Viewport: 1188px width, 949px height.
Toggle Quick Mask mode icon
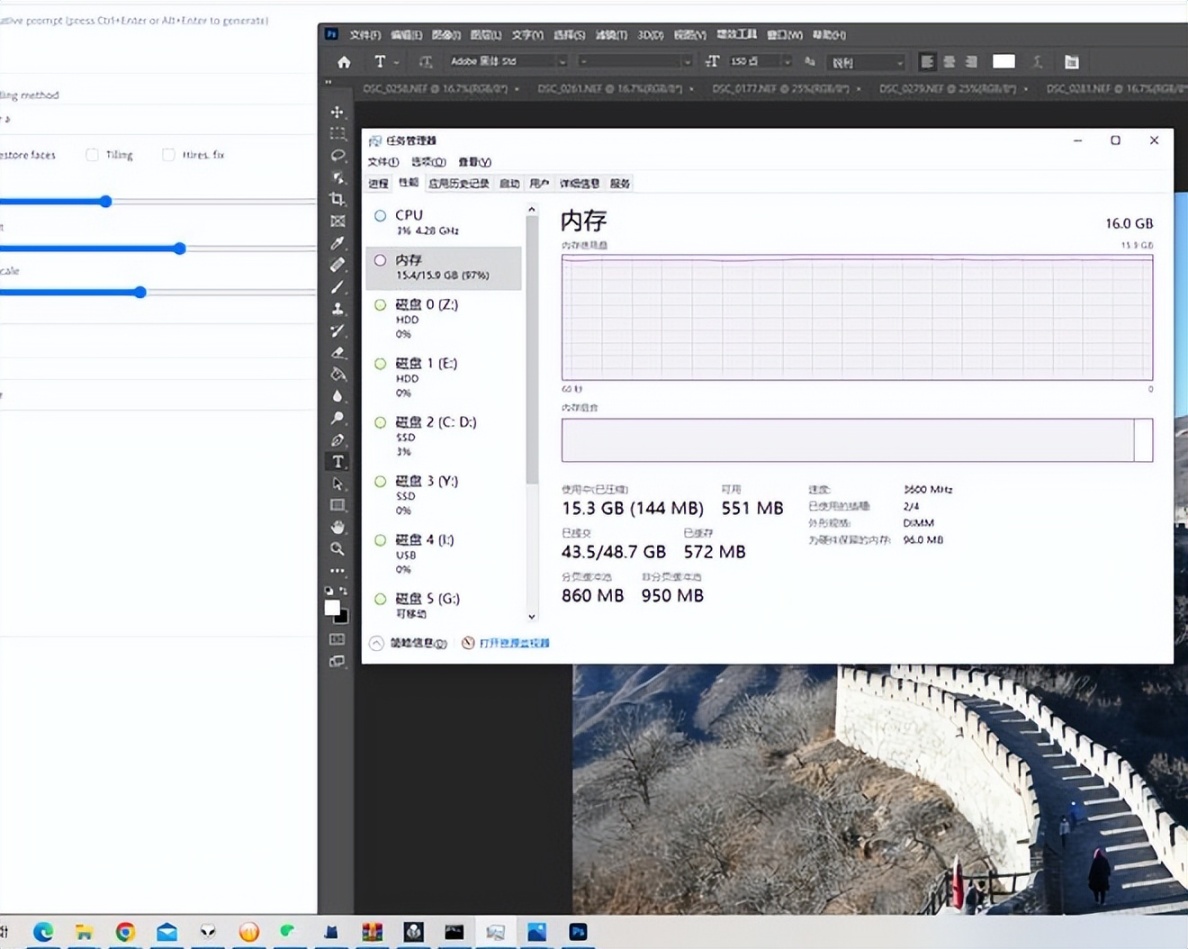coord(337,639)
